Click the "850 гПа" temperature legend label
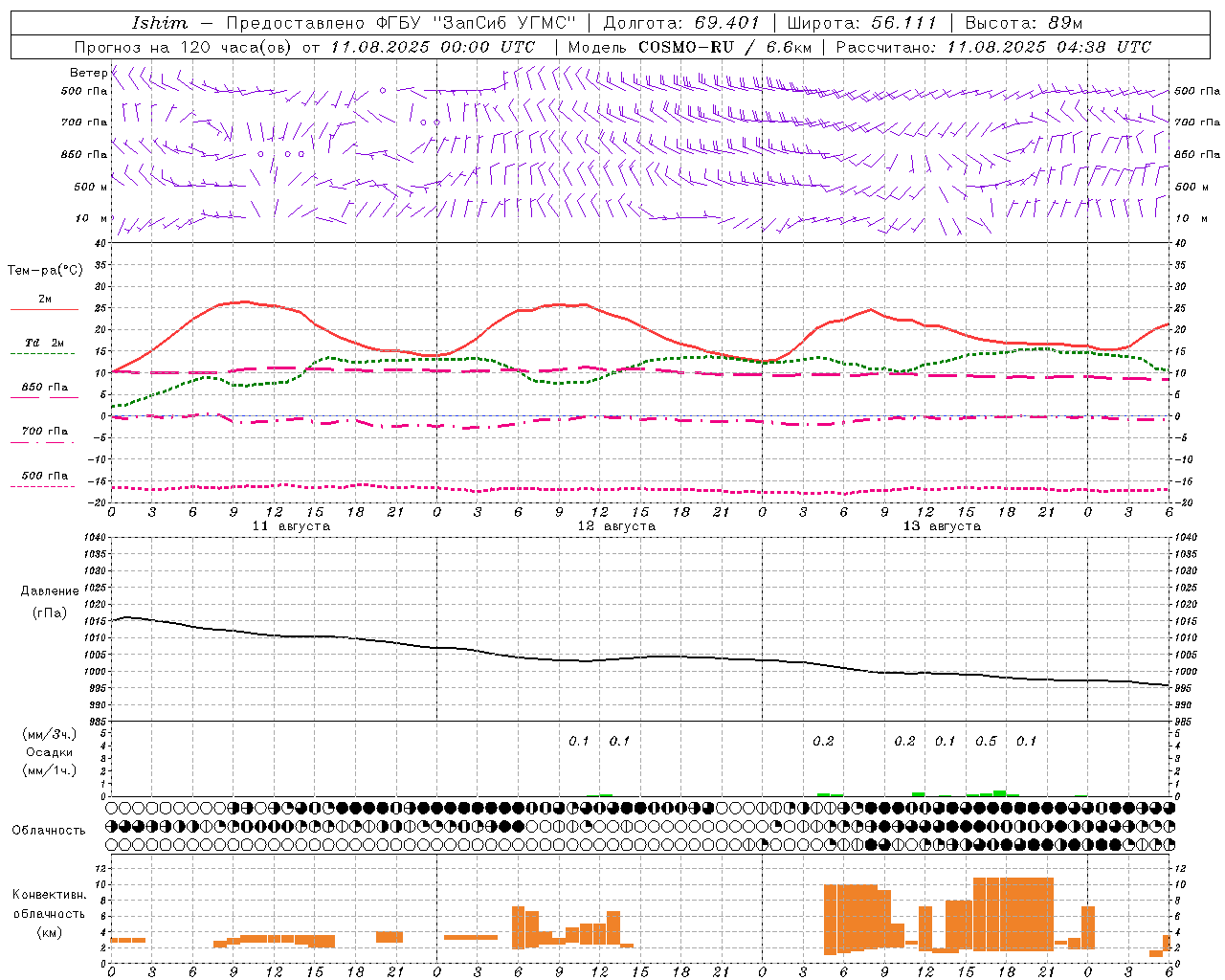 [x=45, y=388]
